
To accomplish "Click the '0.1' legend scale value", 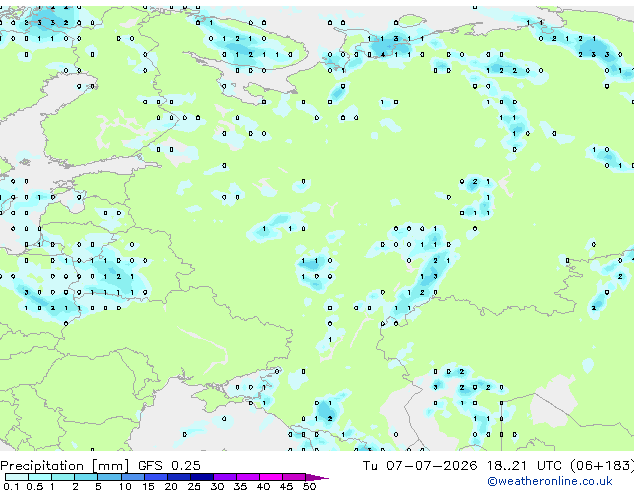I will (11, 486).
